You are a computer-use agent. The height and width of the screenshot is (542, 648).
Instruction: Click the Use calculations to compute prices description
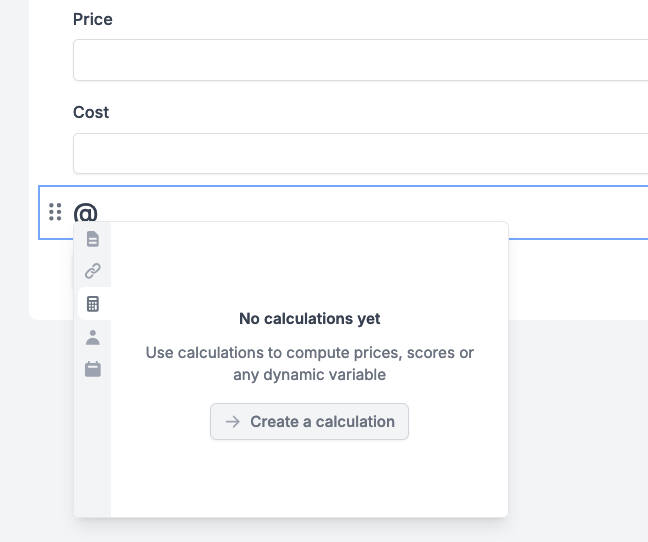(x=310, y=364)
